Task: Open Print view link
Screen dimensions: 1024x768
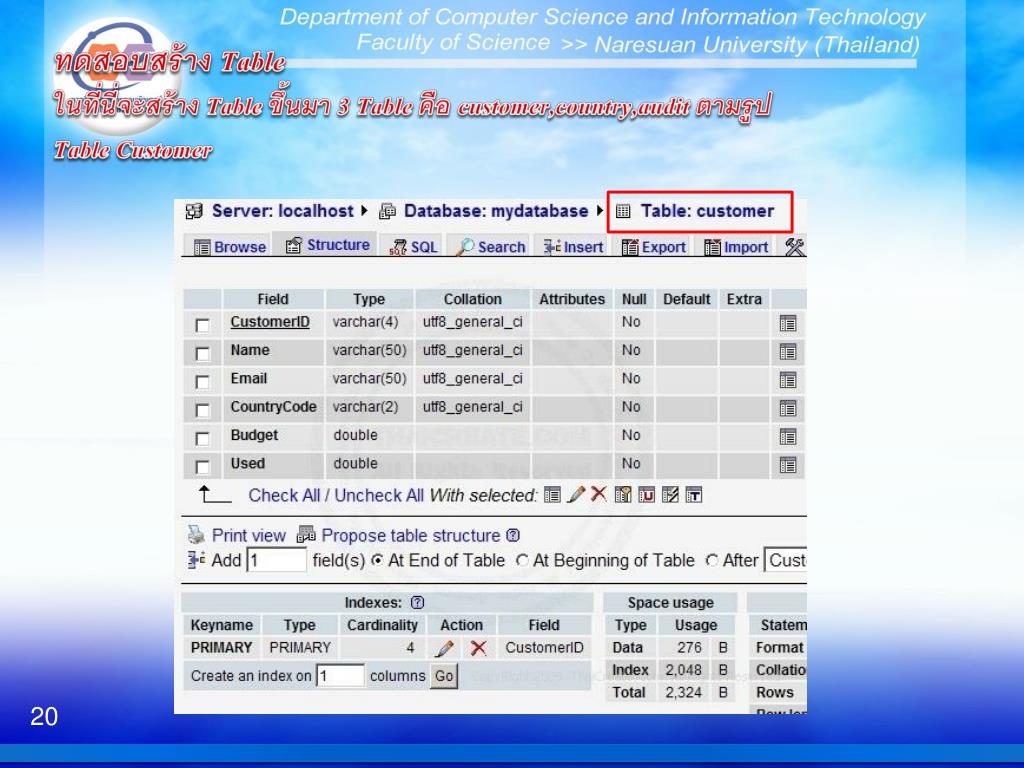Action: pos(249,536)
